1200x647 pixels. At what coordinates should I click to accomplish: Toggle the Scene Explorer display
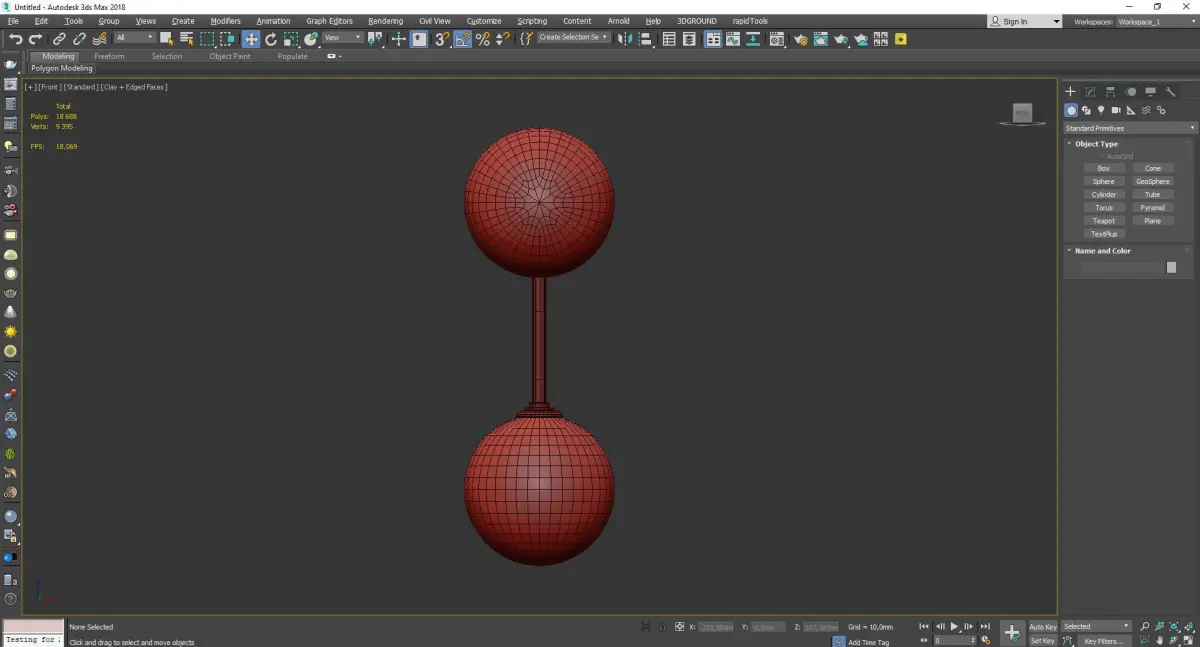(669, 39)
